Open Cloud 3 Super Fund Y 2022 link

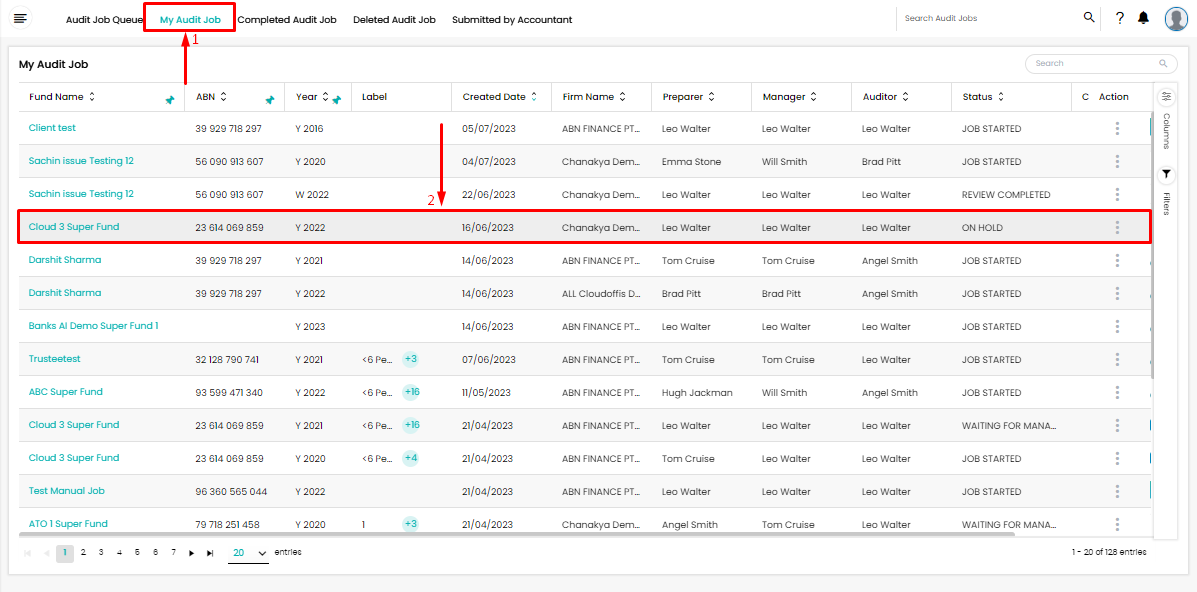click(74, 227)
